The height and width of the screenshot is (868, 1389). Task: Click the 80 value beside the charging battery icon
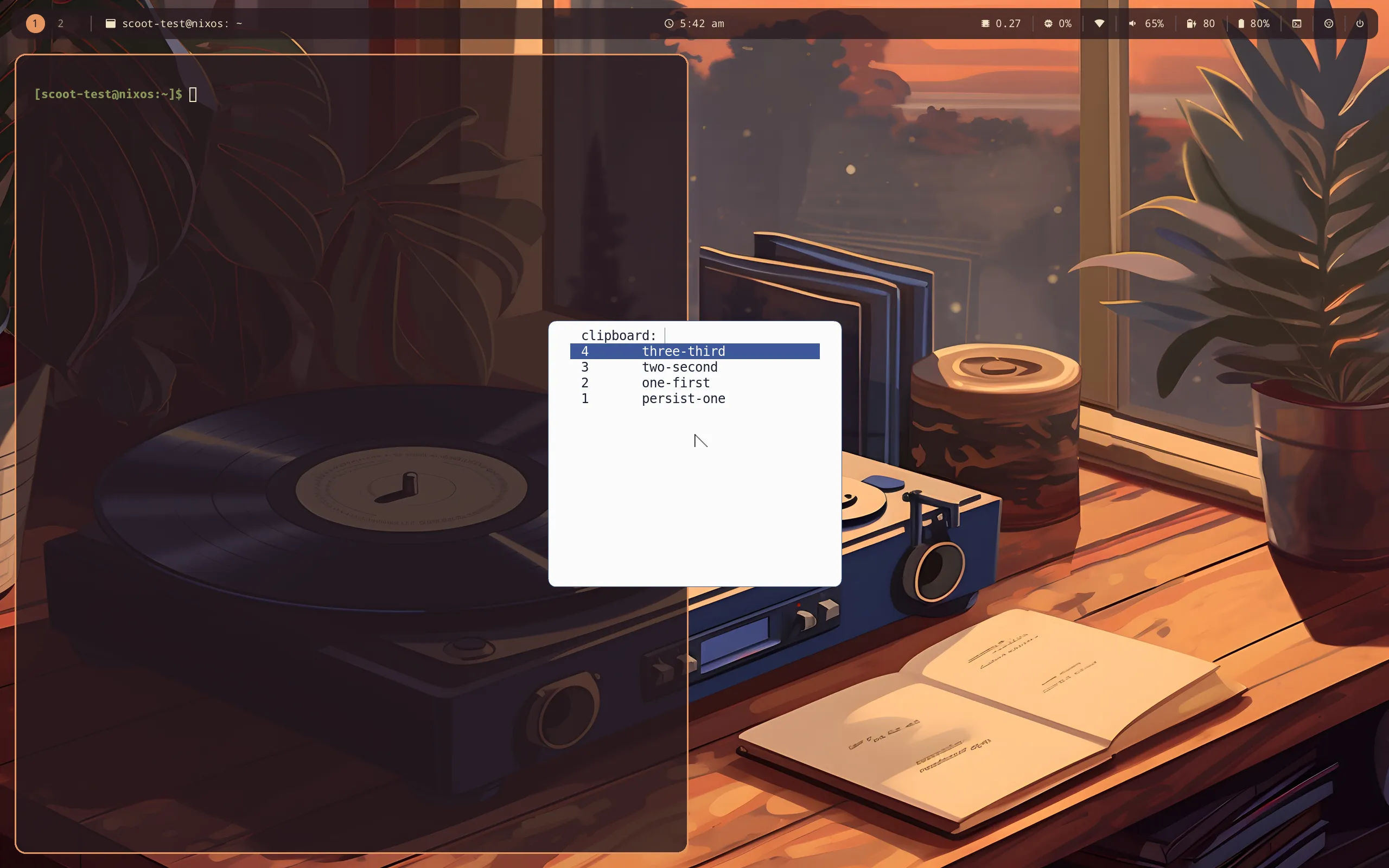[1209, 23]
